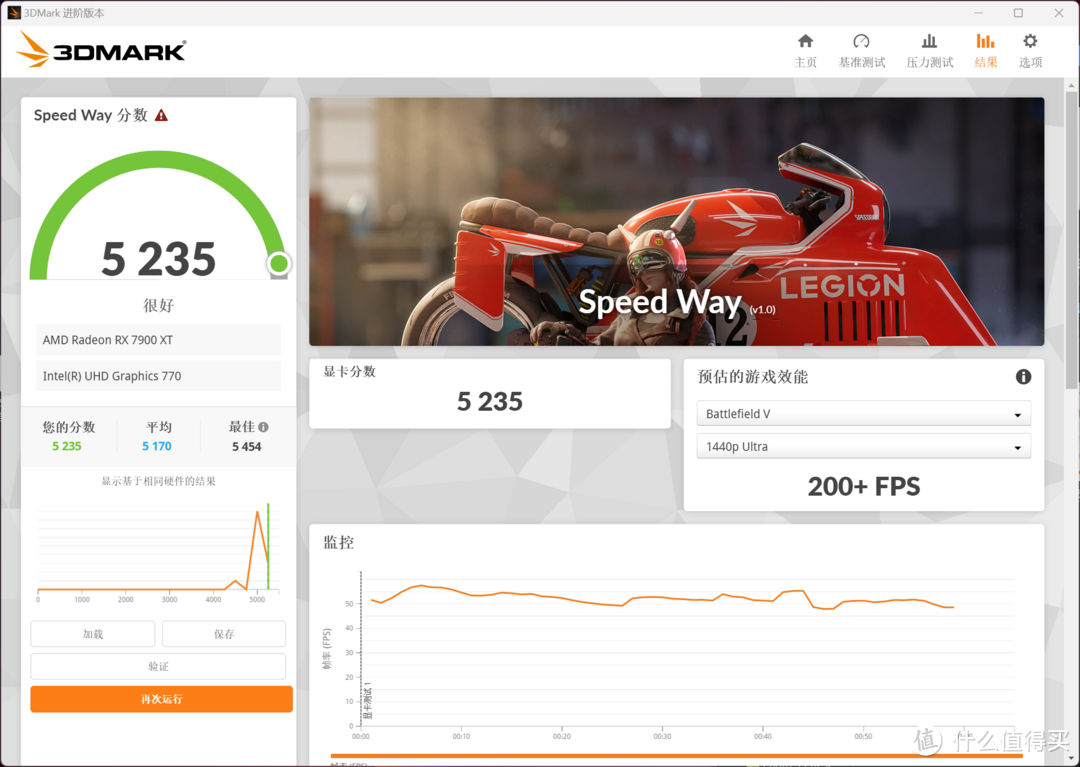Click the AMD Radeon RX 7900 XT field

point(158,340)
